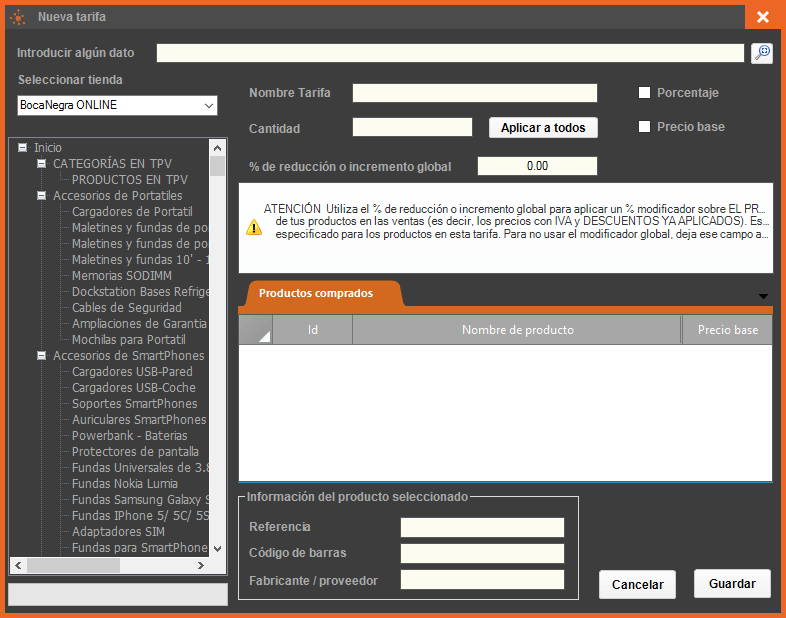The height and width of the screenshot is (618, 786).
Task: Click the black tab list arrow
Action: tap(763, 296)
